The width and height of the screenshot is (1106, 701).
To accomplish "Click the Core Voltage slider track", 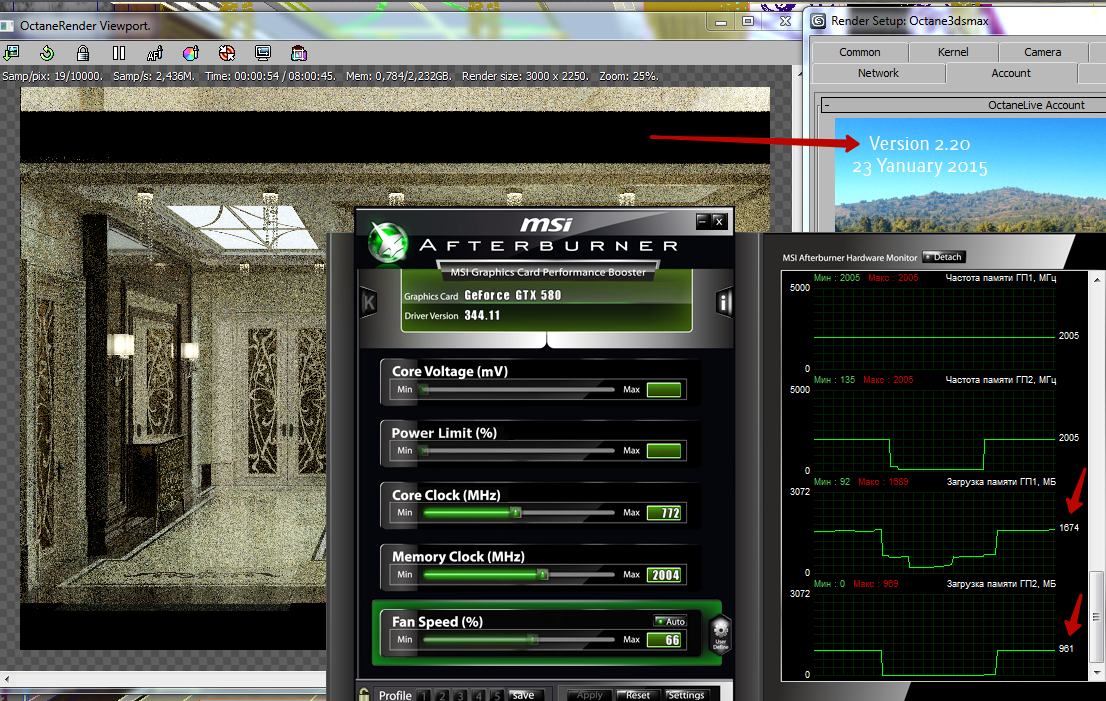I will [x=518, y=389].
